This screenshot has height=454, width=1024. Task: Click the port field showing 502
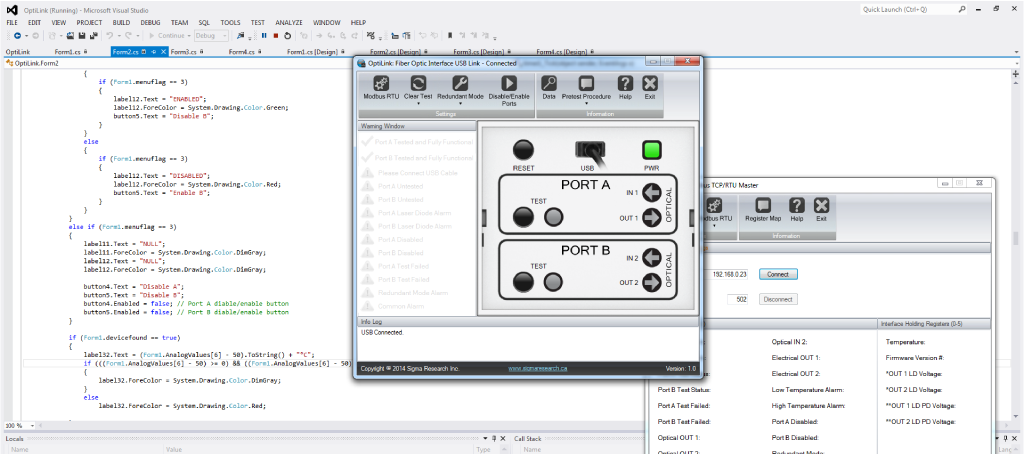[737, 299]
